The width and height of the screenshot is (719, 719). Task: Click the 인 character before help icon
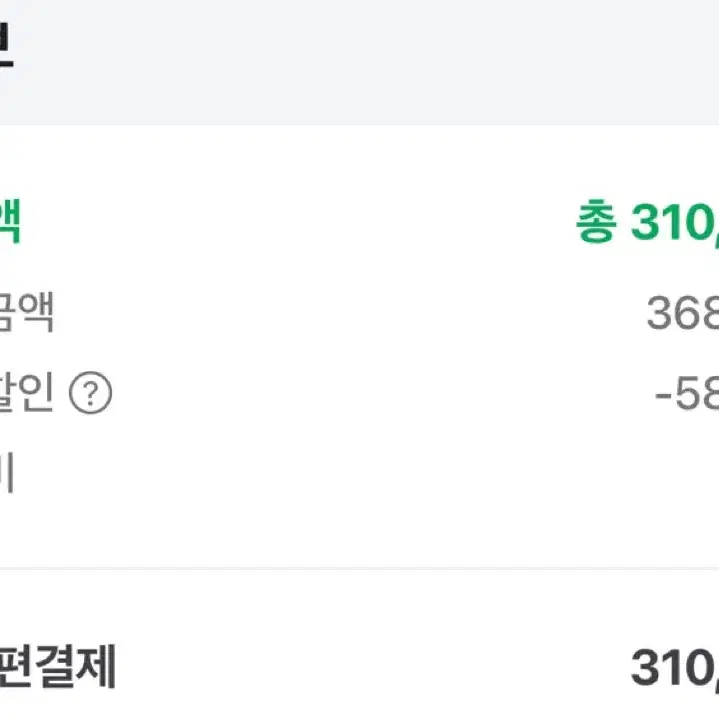(37, 392)
